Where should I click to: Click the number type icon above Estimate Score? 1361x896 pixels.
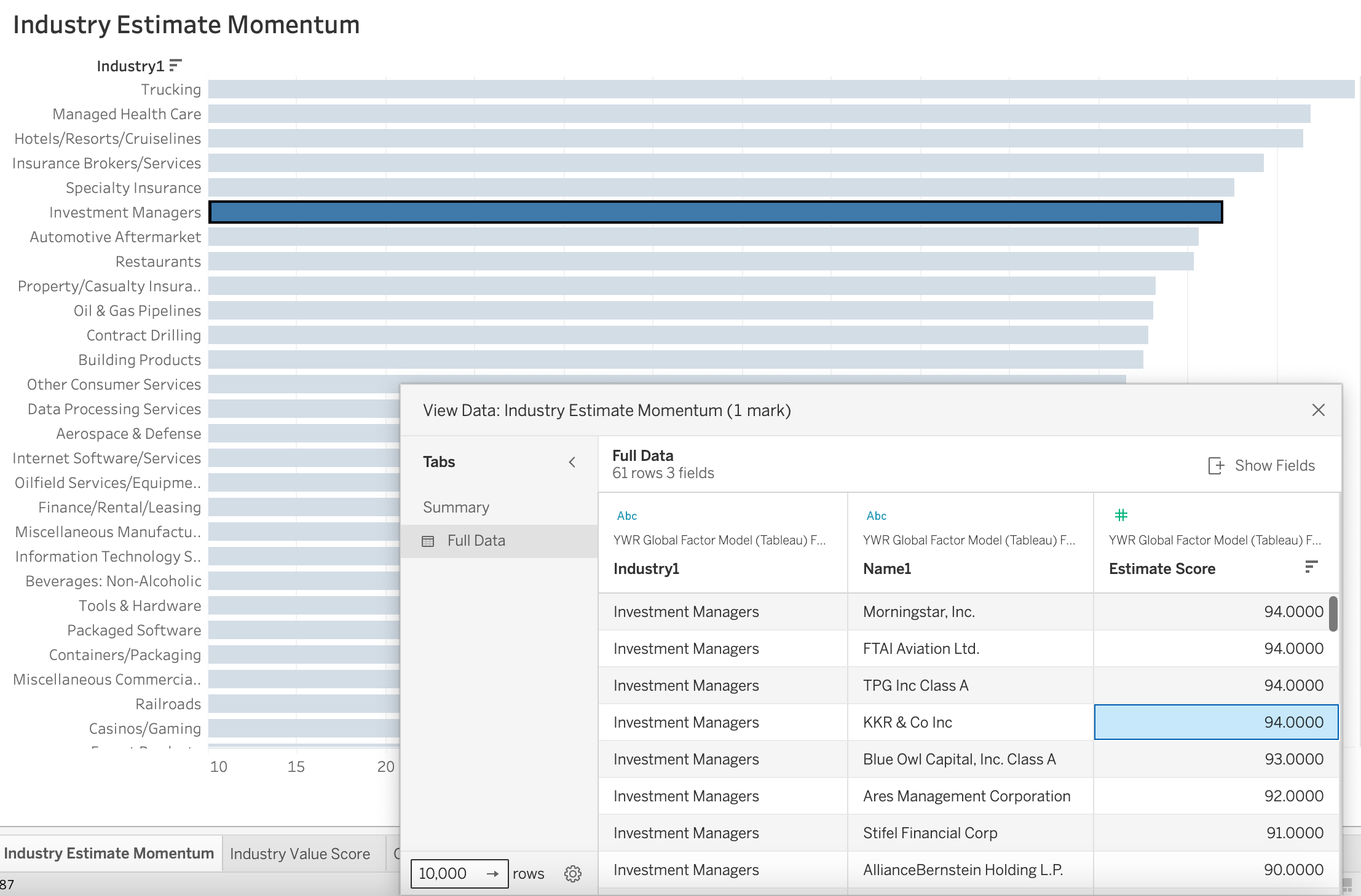point(1121,515)
